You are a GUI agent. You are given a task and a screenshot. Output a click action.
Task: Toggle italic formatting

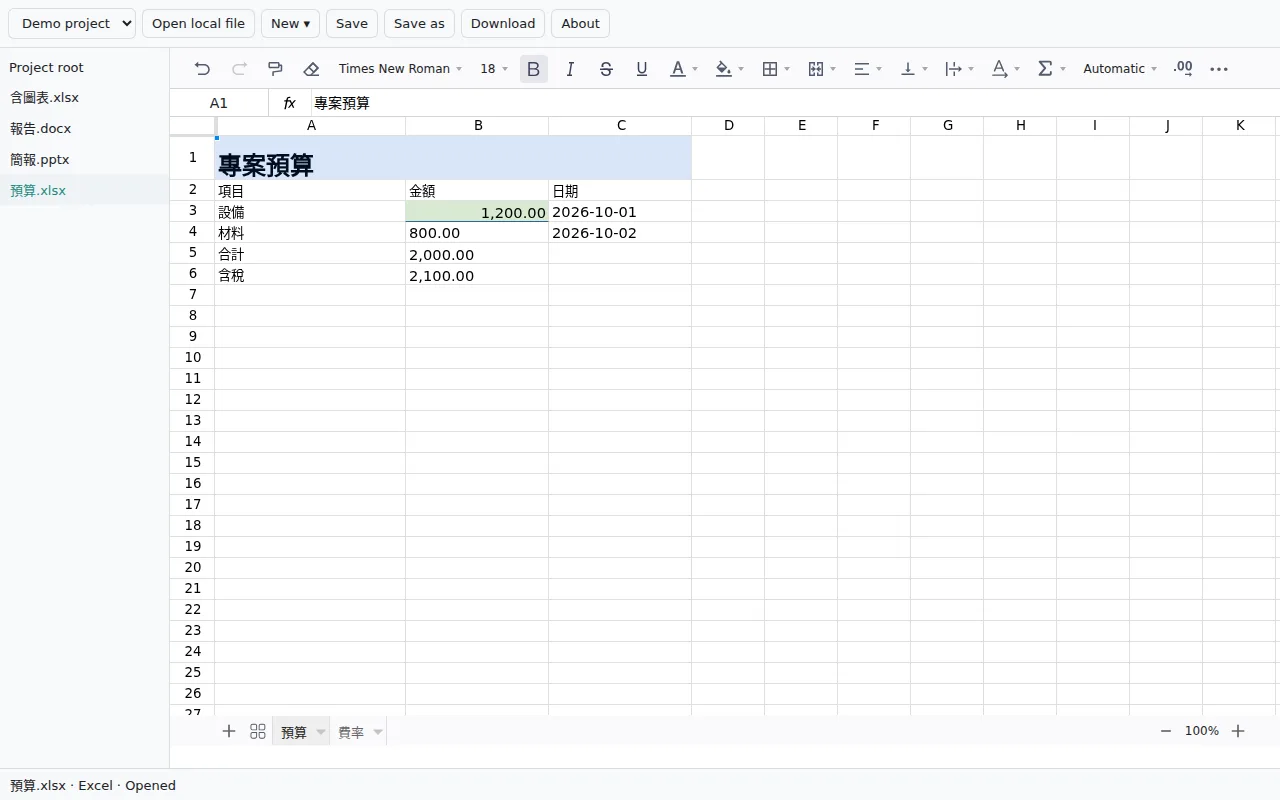pos(570,69)
